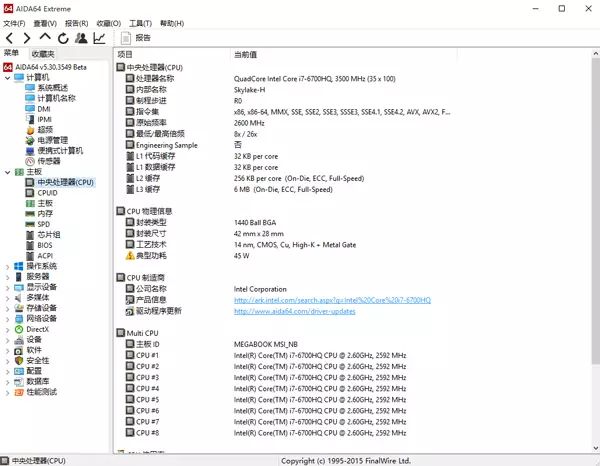Open the 报告(R) menu
The width and height of the screenshot is (600, 466).
[77, 23]
